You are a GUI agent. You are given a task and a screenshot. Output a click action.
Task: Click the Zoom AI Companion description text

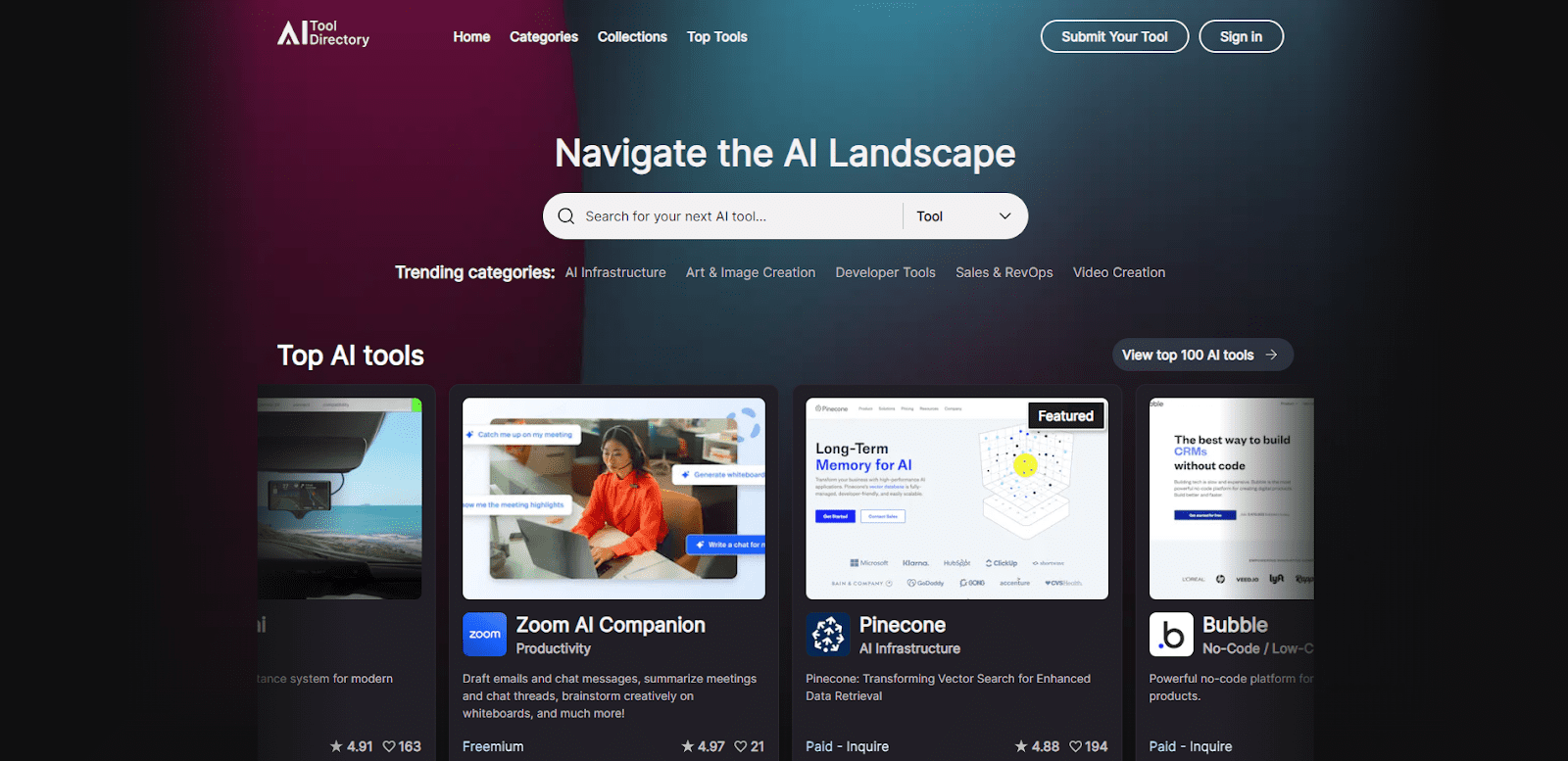click(x=610, y=696)
